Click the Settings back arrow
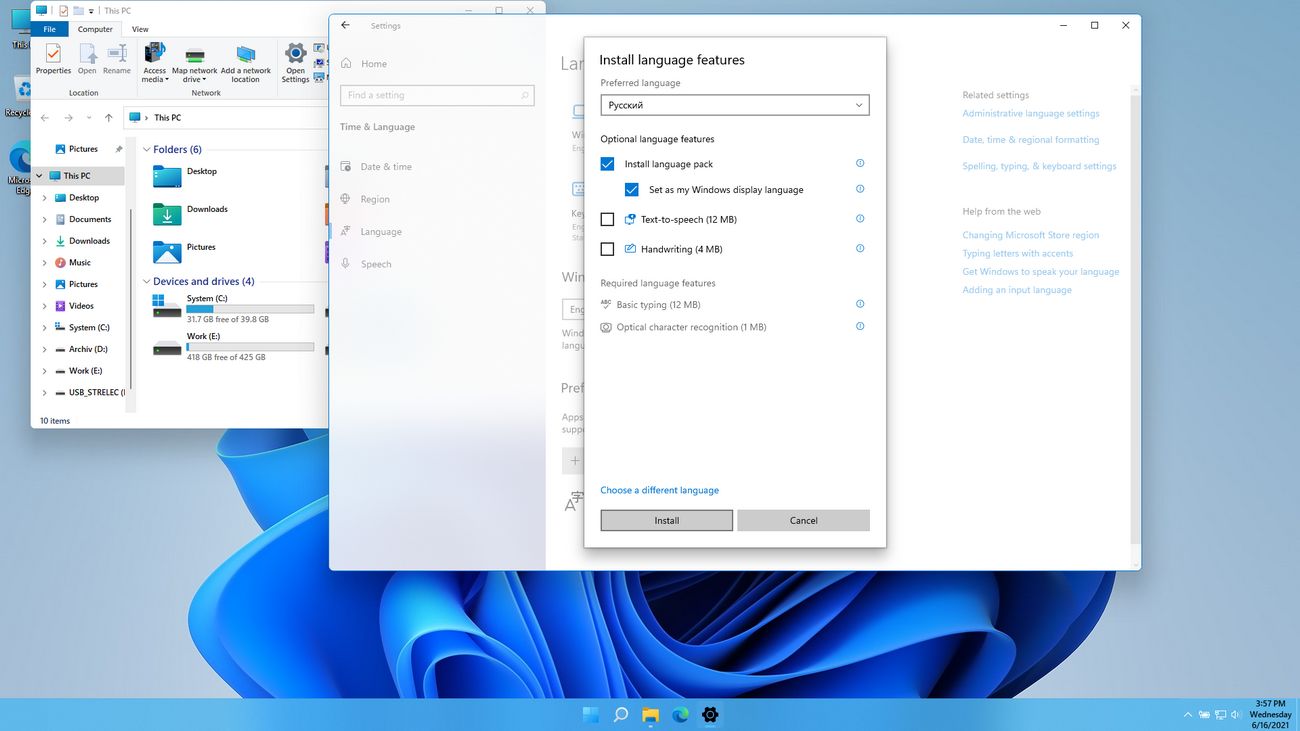The height and width of the screenshot is (731, 1300). tap(346, 25)
